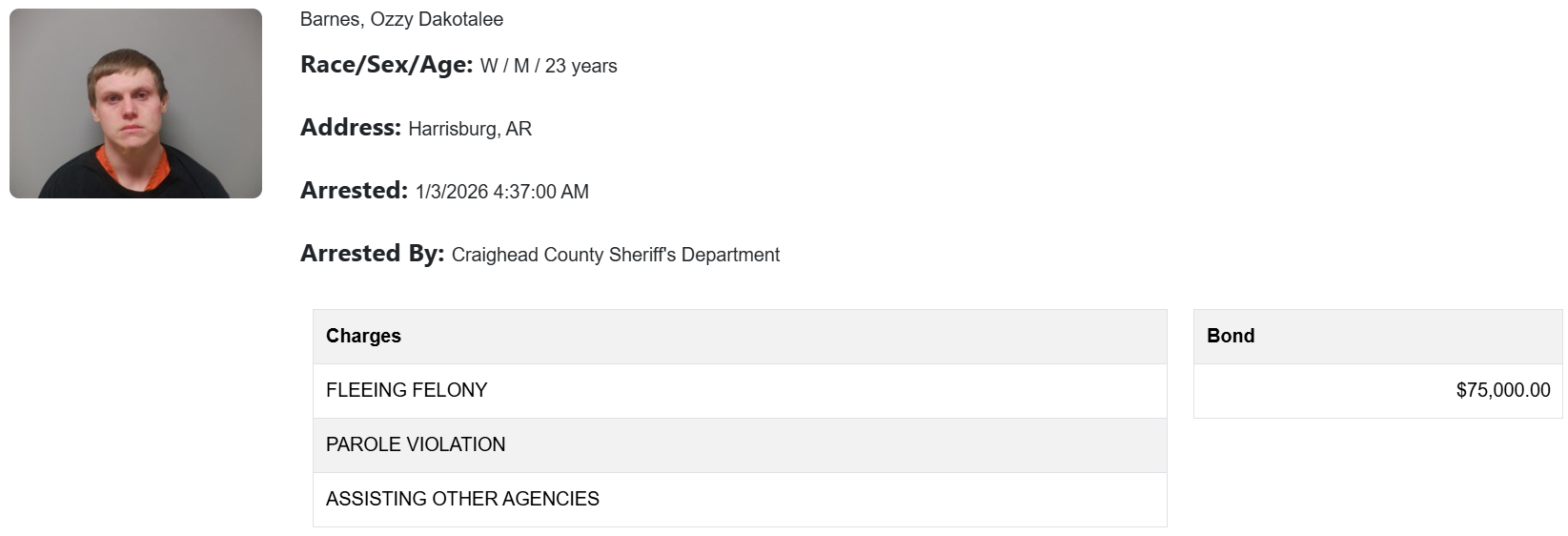The width and height of the screenshot is (1568, 536).
Task: Select the "Harrisburg, AR" address text
Action: pyautogui.click(x=470, y=129)
